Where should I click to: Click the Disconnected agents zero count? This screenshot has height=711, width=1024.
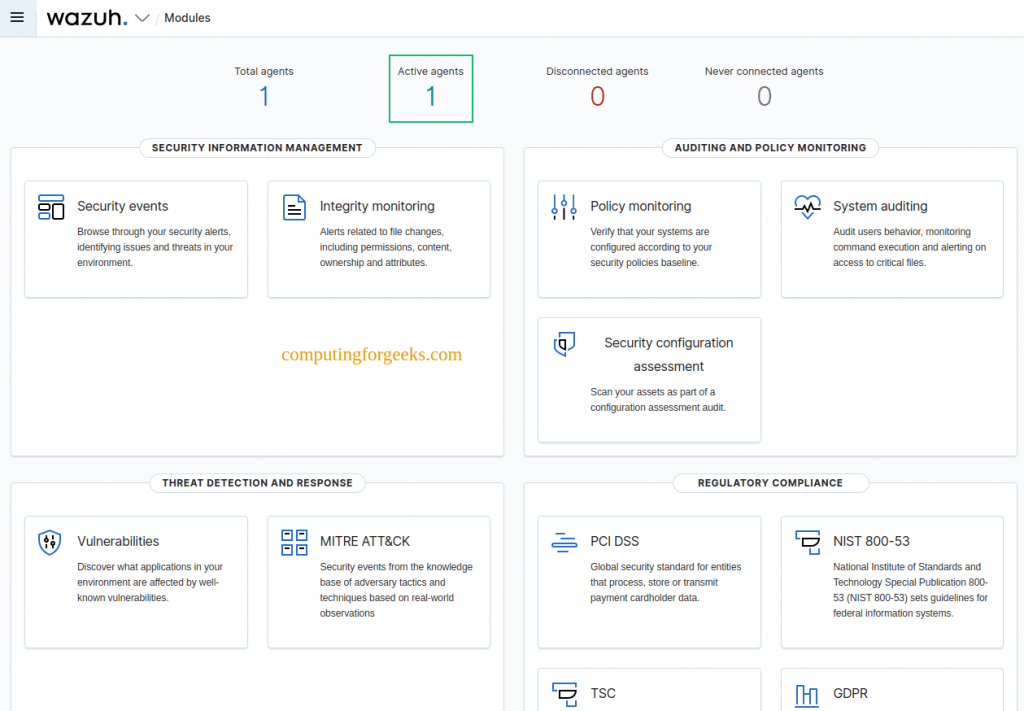tap(597, 97)
